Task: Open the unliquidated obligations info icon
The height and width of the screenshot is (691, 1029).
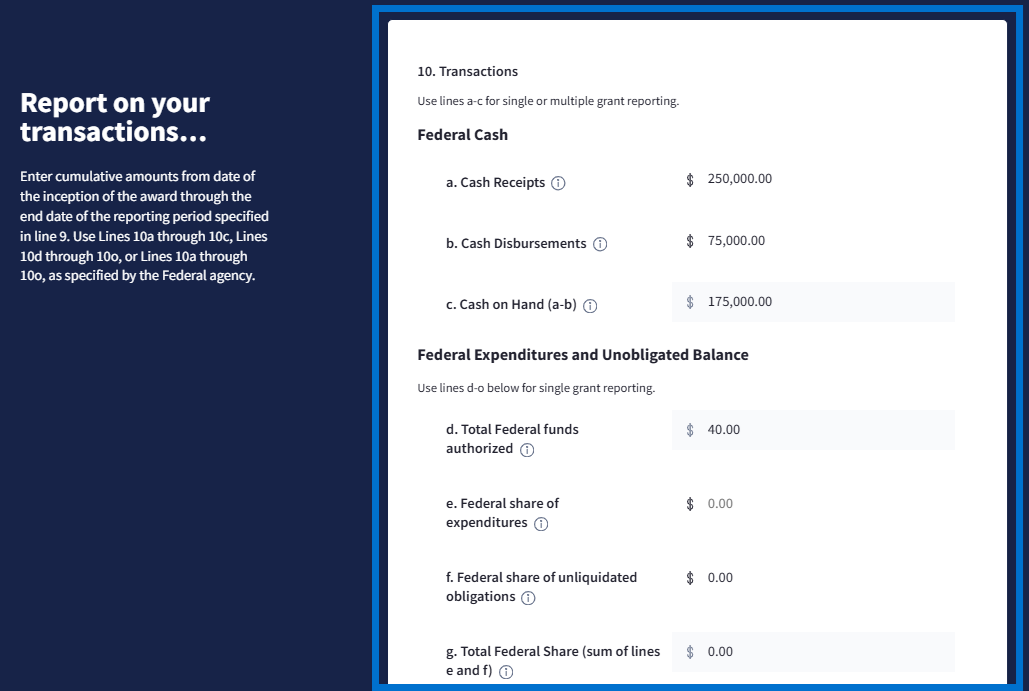Action: coord(528,598)
